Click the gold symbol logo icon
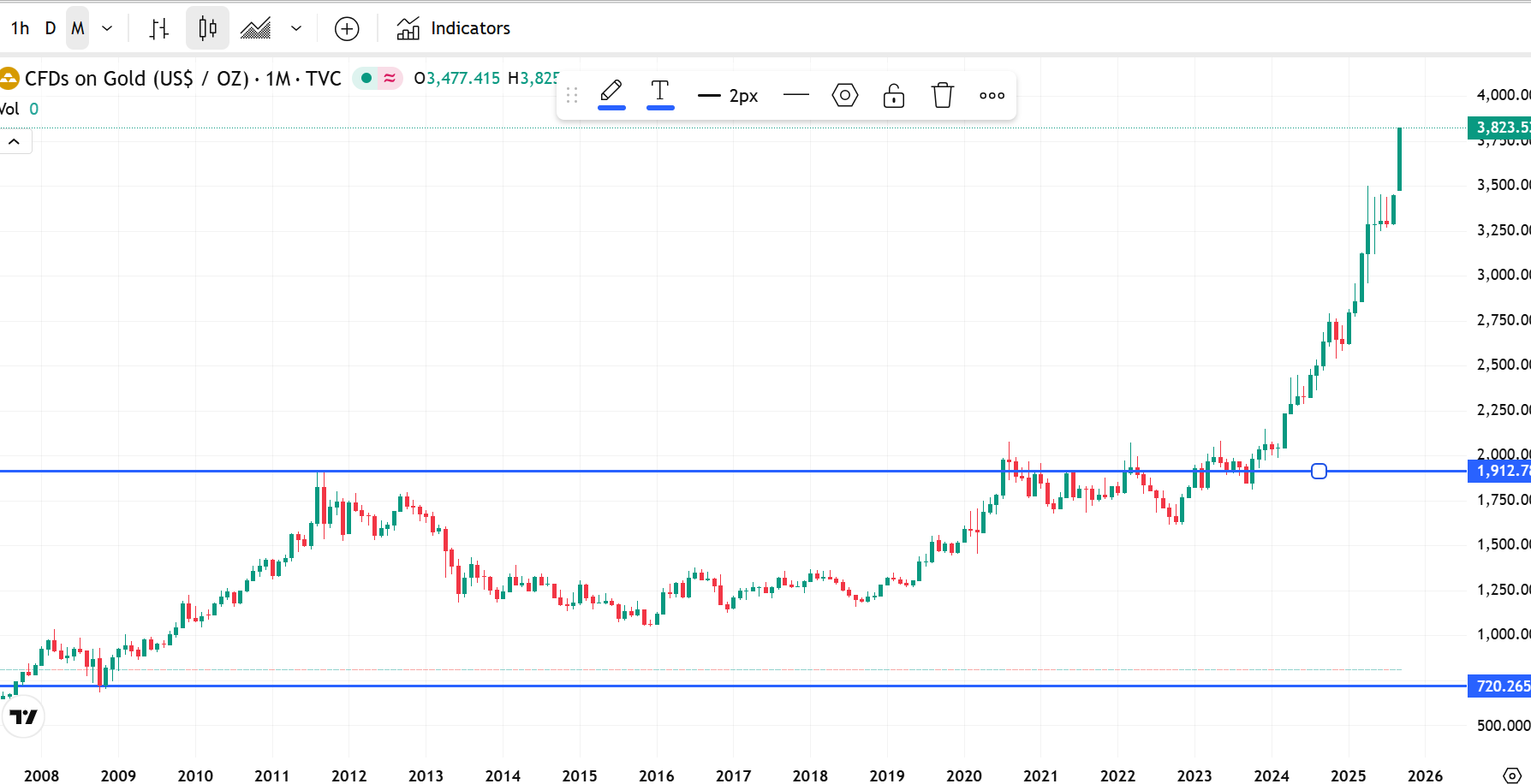Screen dimensions: 1531x784 [9, 79]
